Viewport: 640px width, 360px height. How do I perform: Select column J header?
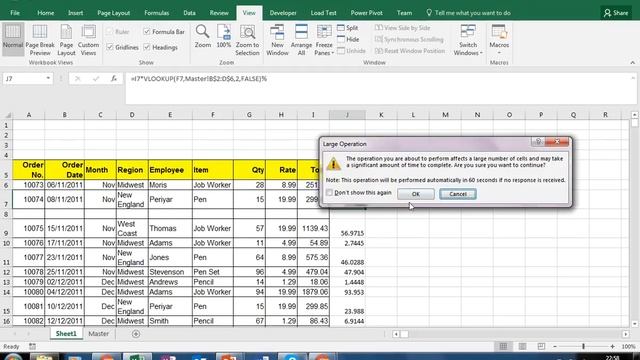(x=347, y=115)
